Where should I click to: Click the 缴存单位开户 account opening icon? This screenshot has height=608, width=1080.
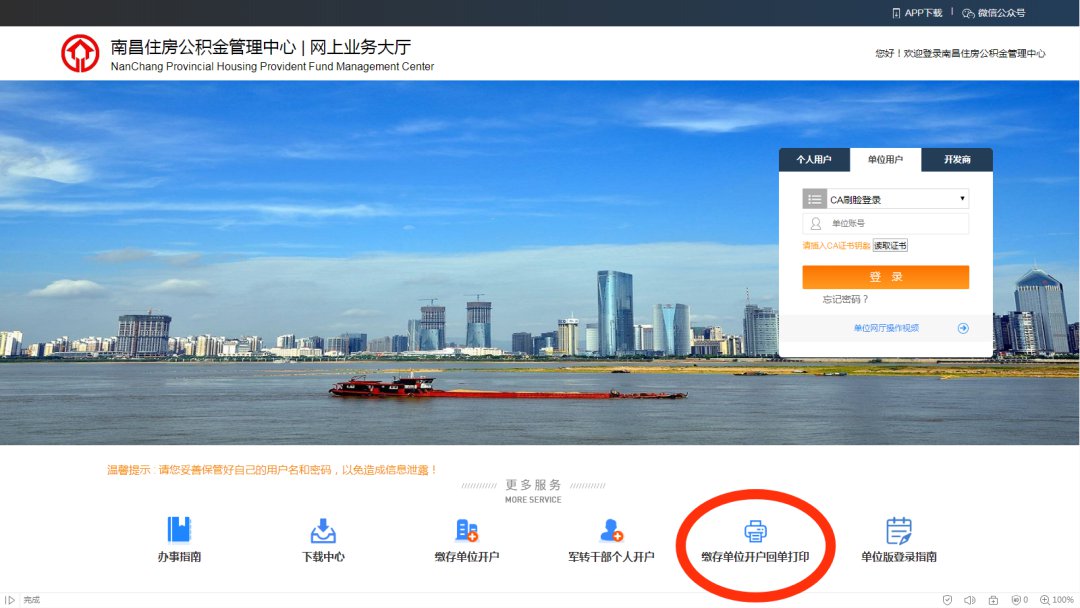467,530
